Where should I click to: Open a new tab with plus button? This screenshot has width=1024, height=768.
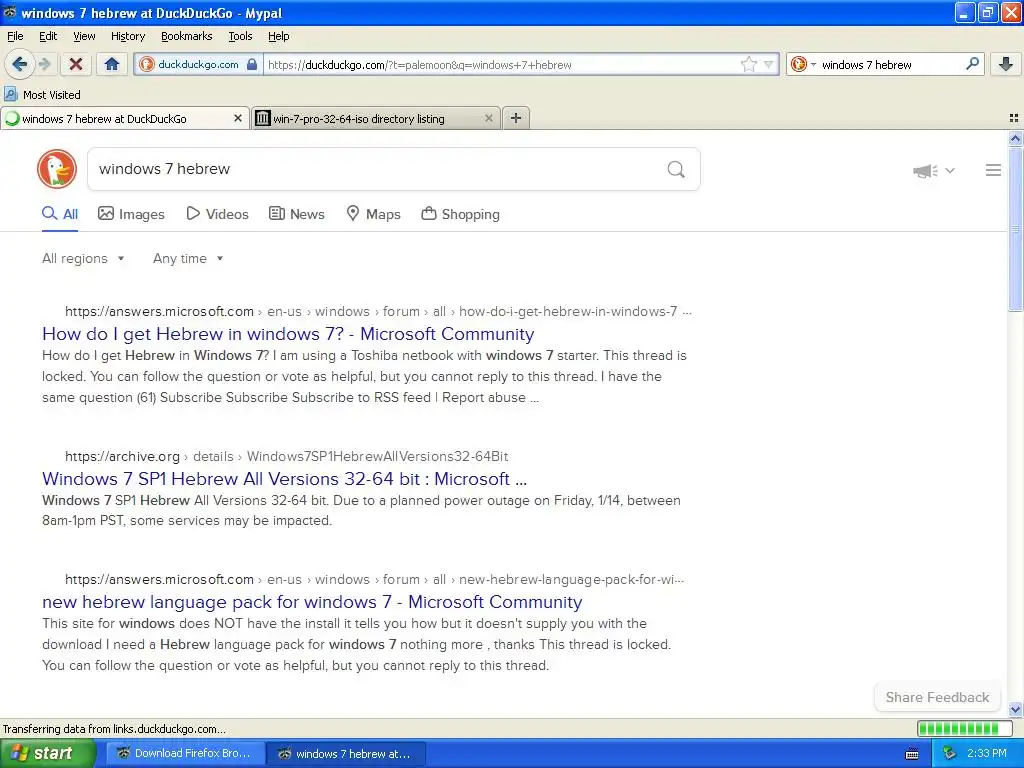(x=516, y=118)
